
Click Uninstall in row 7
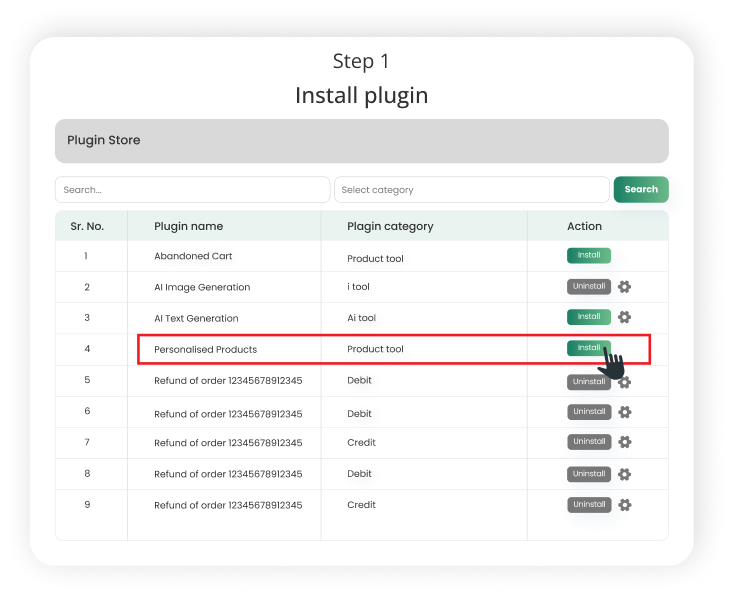coord(589,442)
